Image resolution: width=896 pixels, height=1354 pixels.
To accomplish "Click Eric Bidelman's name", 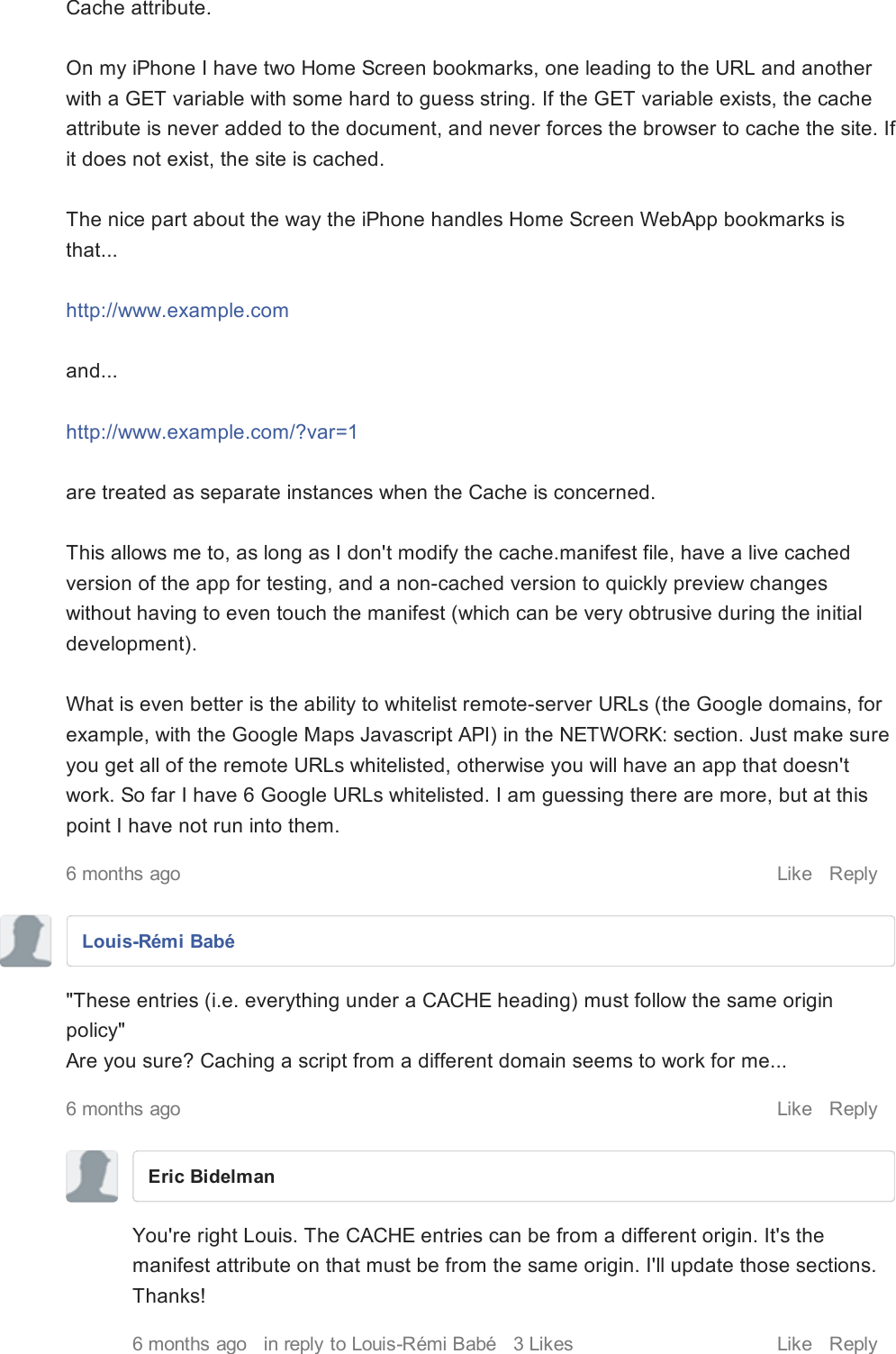I will point(213,1177).
